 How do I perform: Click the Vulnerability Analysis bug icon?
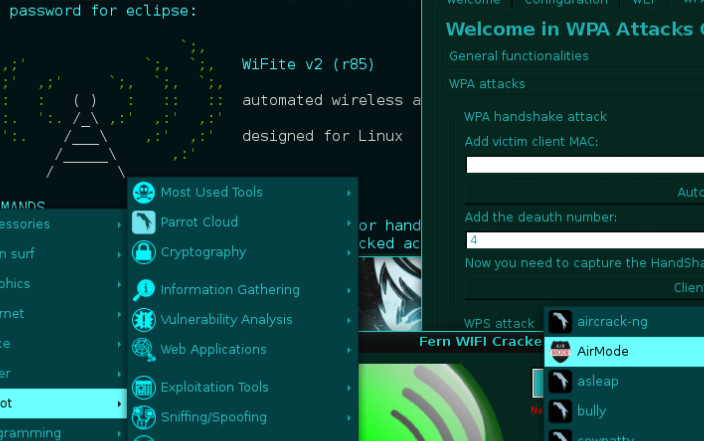coord(144,320)
